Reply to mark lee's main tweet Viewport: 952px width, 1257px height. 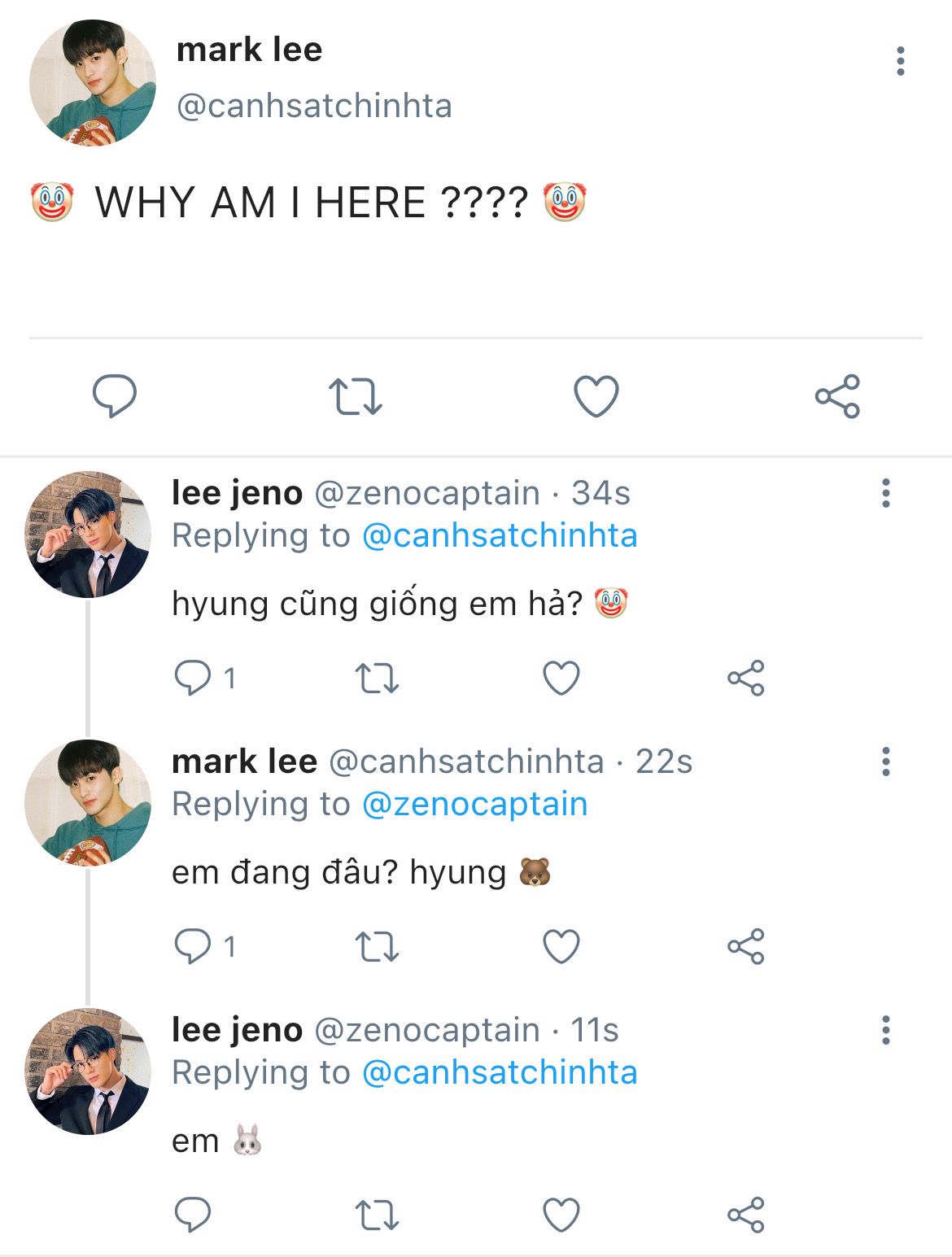tap(115, 396)
